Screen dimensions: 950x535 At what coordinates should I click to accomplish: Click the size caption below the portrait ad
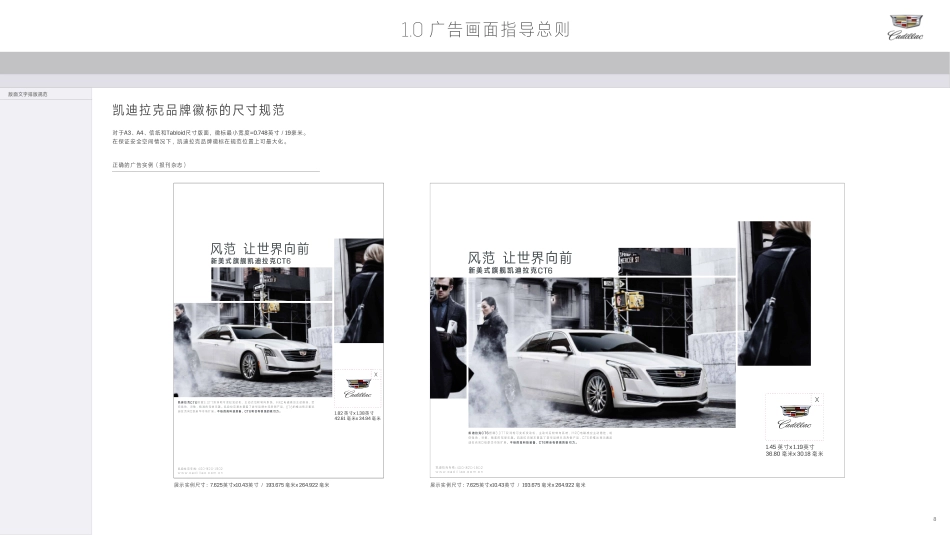click(x=251, y=485)
